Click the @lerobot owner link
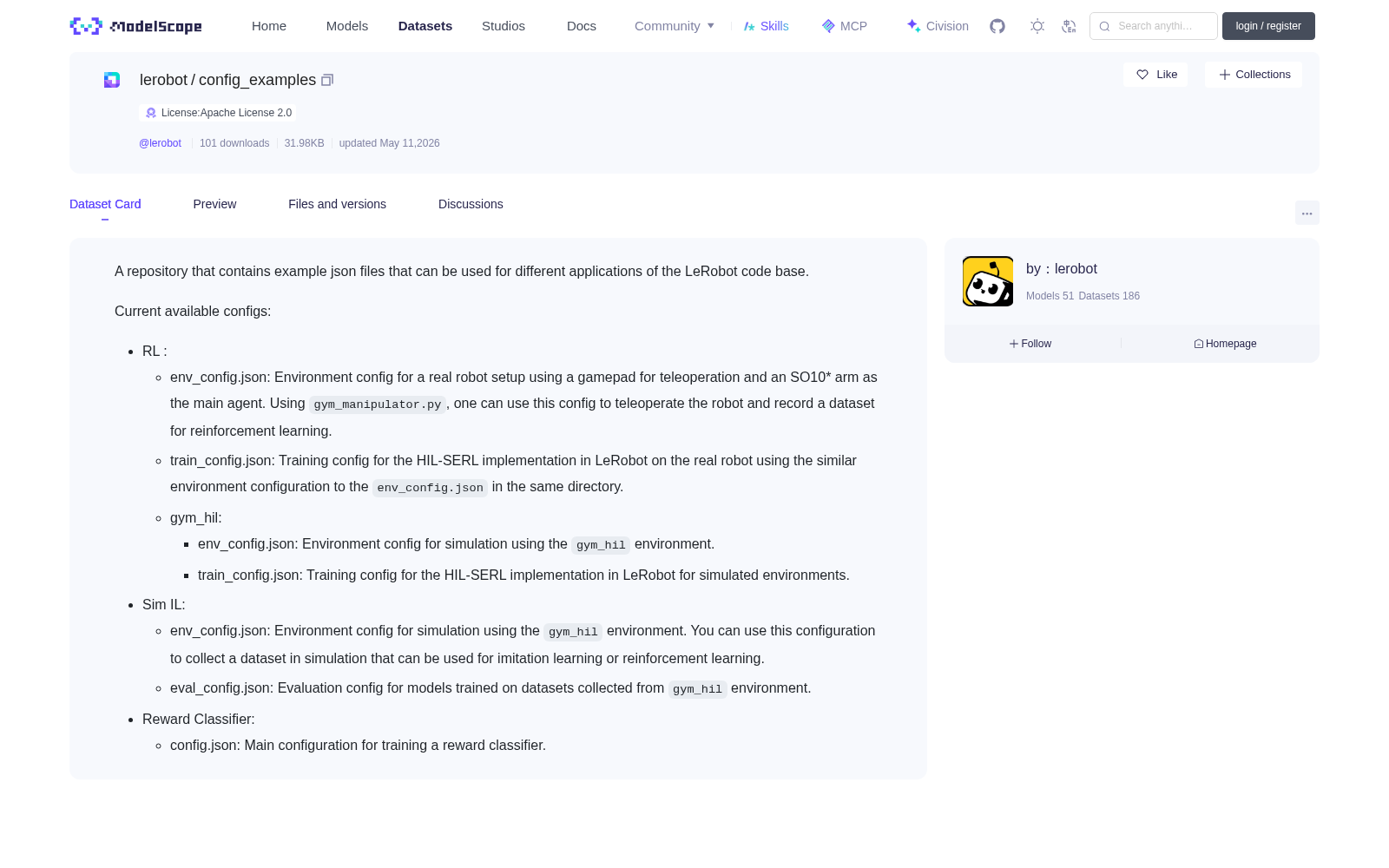 (x=160, y=143)
